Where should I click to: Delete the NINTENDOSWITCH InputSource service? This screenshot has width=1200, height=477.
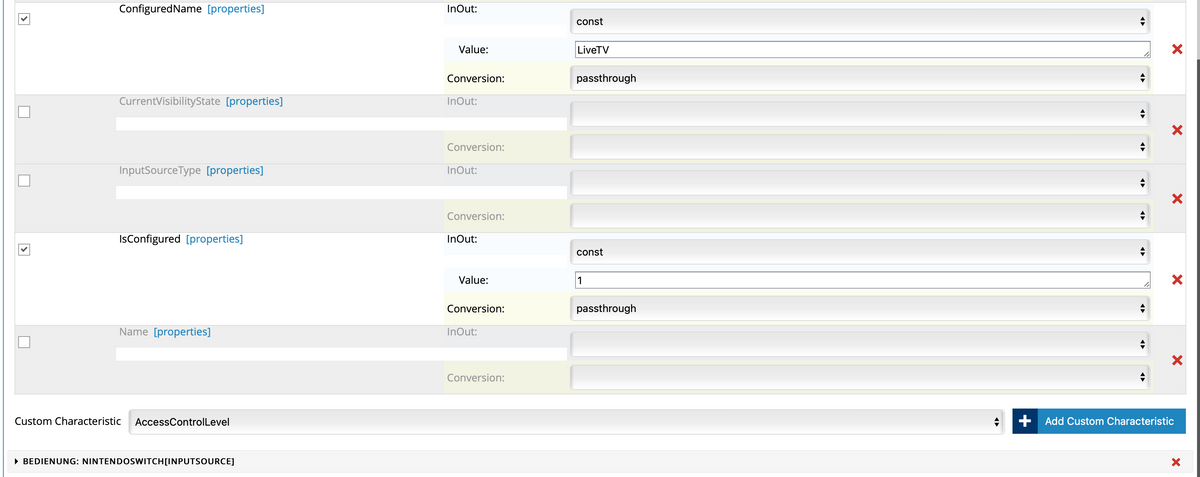click(x=1176, y=462)
